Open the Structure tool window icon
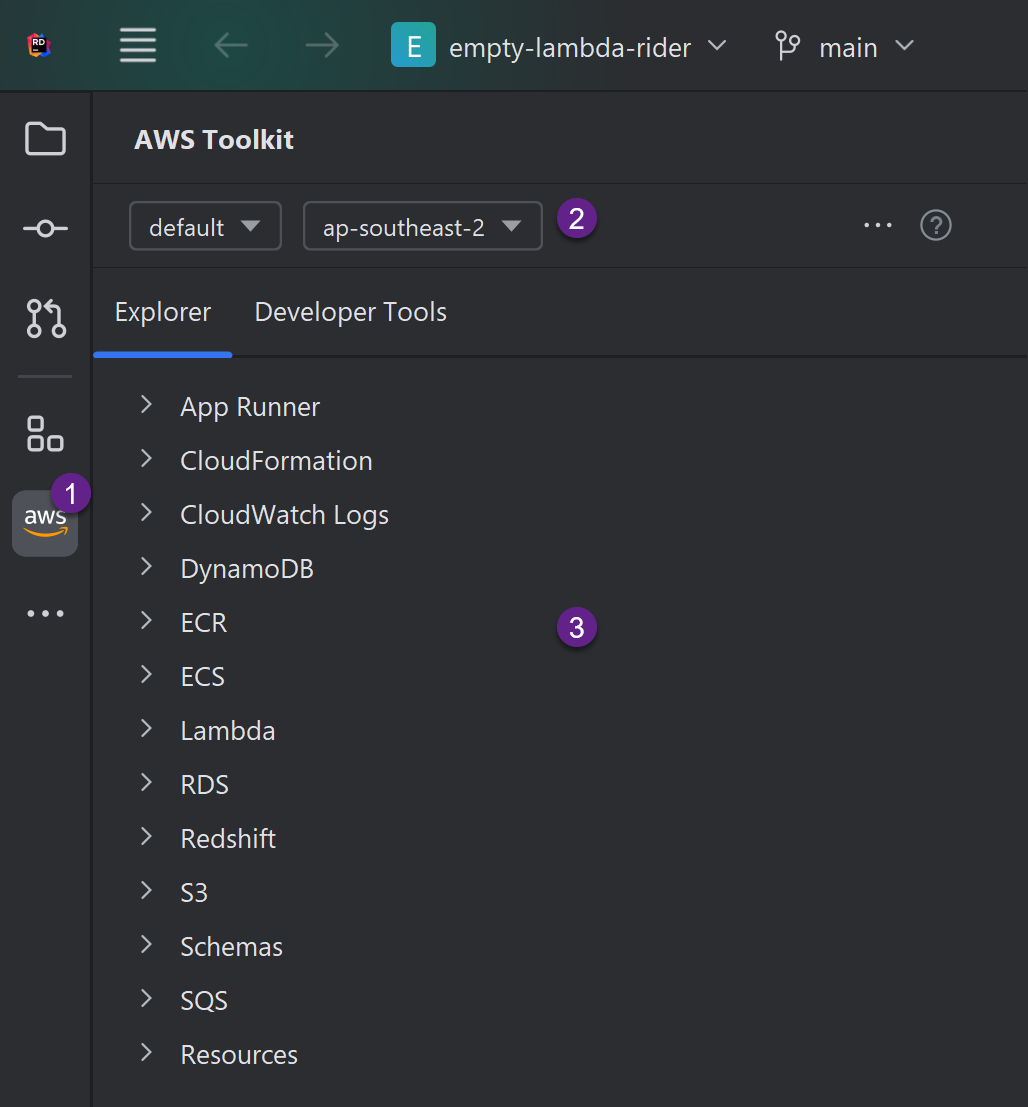This screenshot has width=1028, height=1107. pos(45,433)
